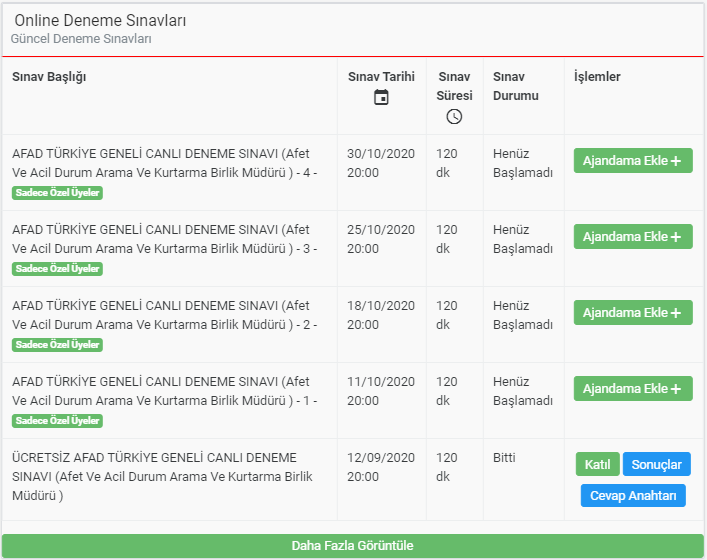Image resolution: width=707 pixels, height=560 pixels.
Task: Click the Sadece Özel Üyeler badge on exam 4
Action: tap(57, 193)
